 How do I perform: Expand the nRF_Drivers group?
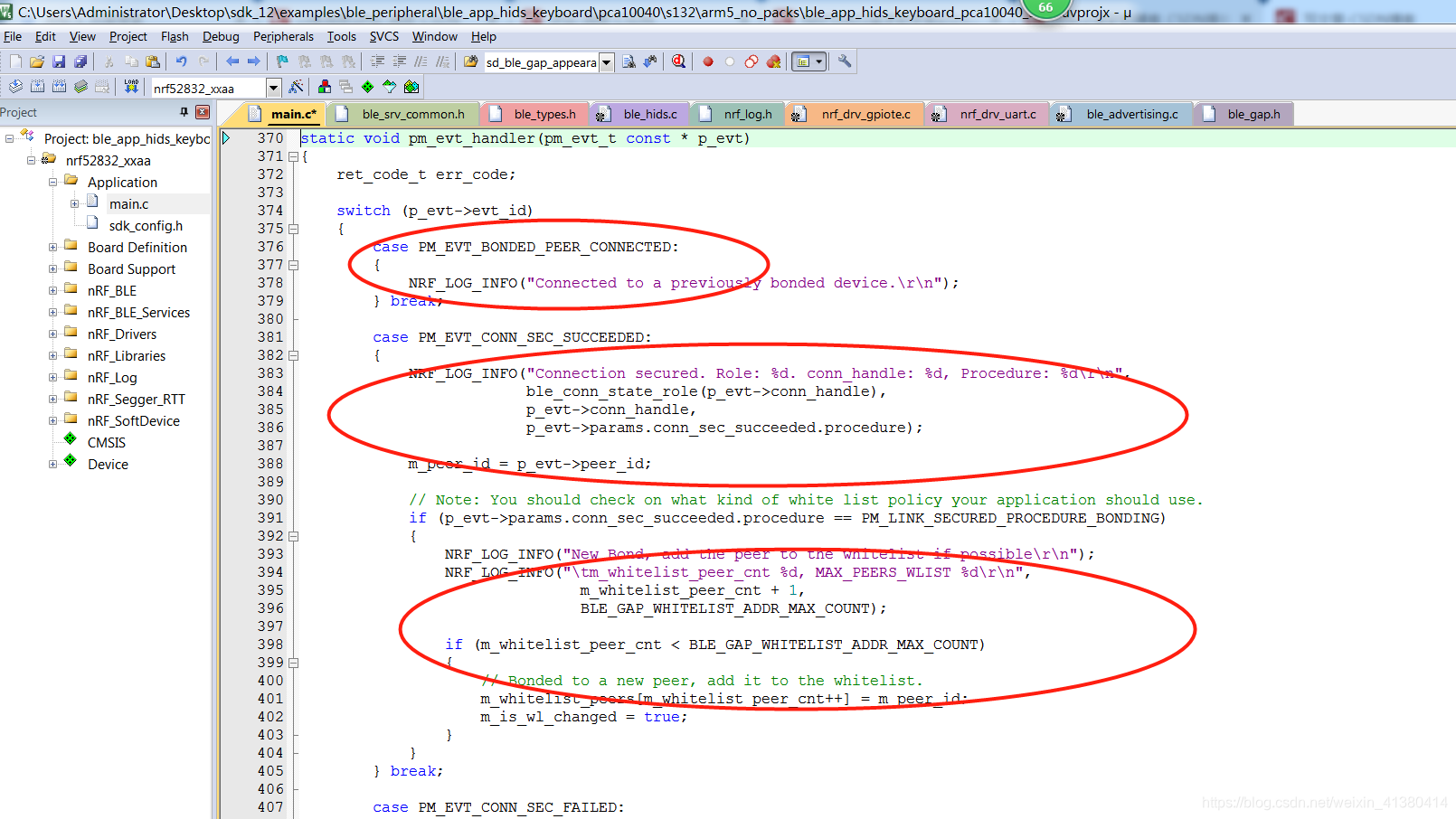(52, 334)
